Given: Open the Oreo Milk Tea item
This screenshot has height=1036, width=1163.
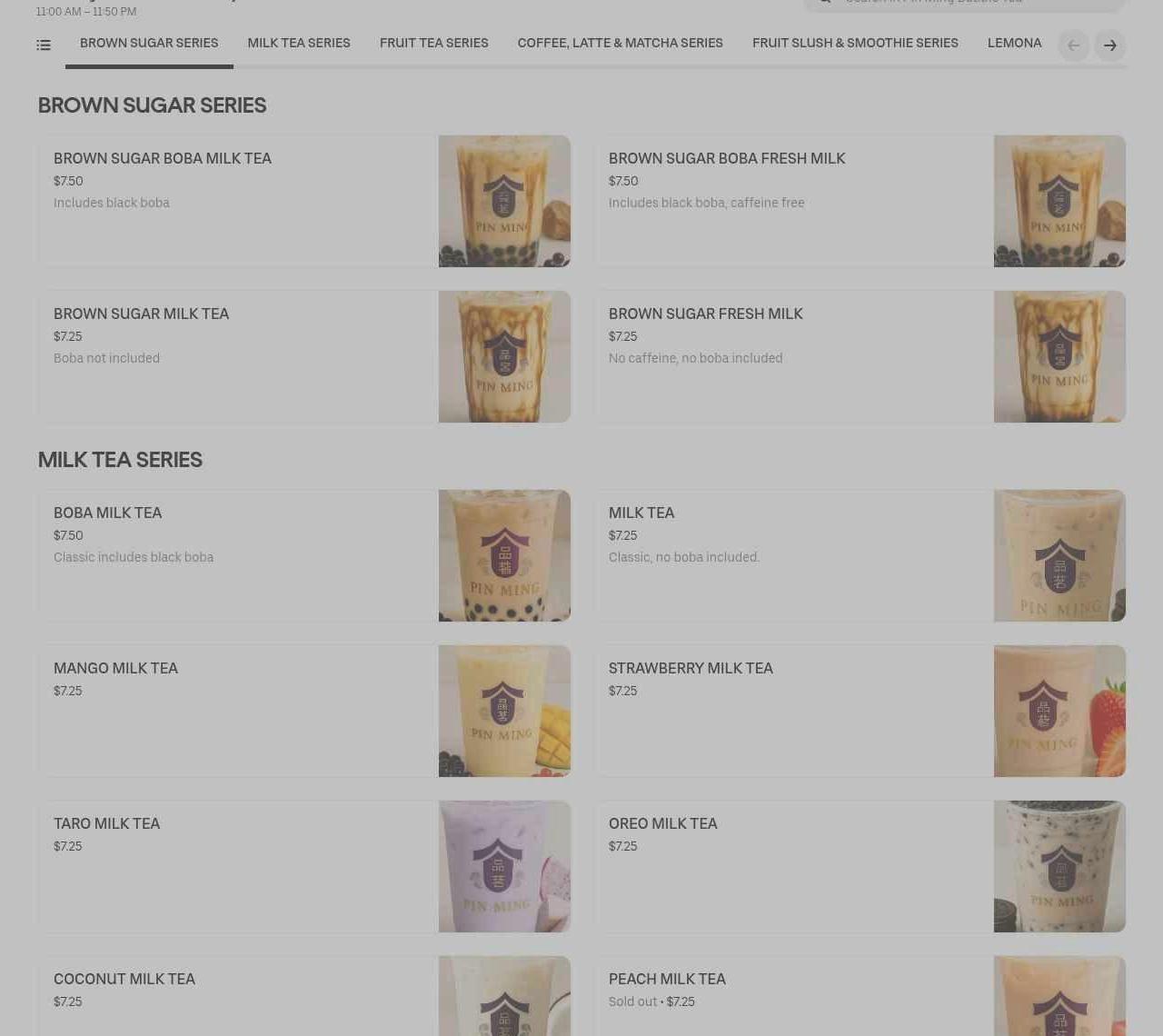Looking at the screenshot, I should 860,866.
